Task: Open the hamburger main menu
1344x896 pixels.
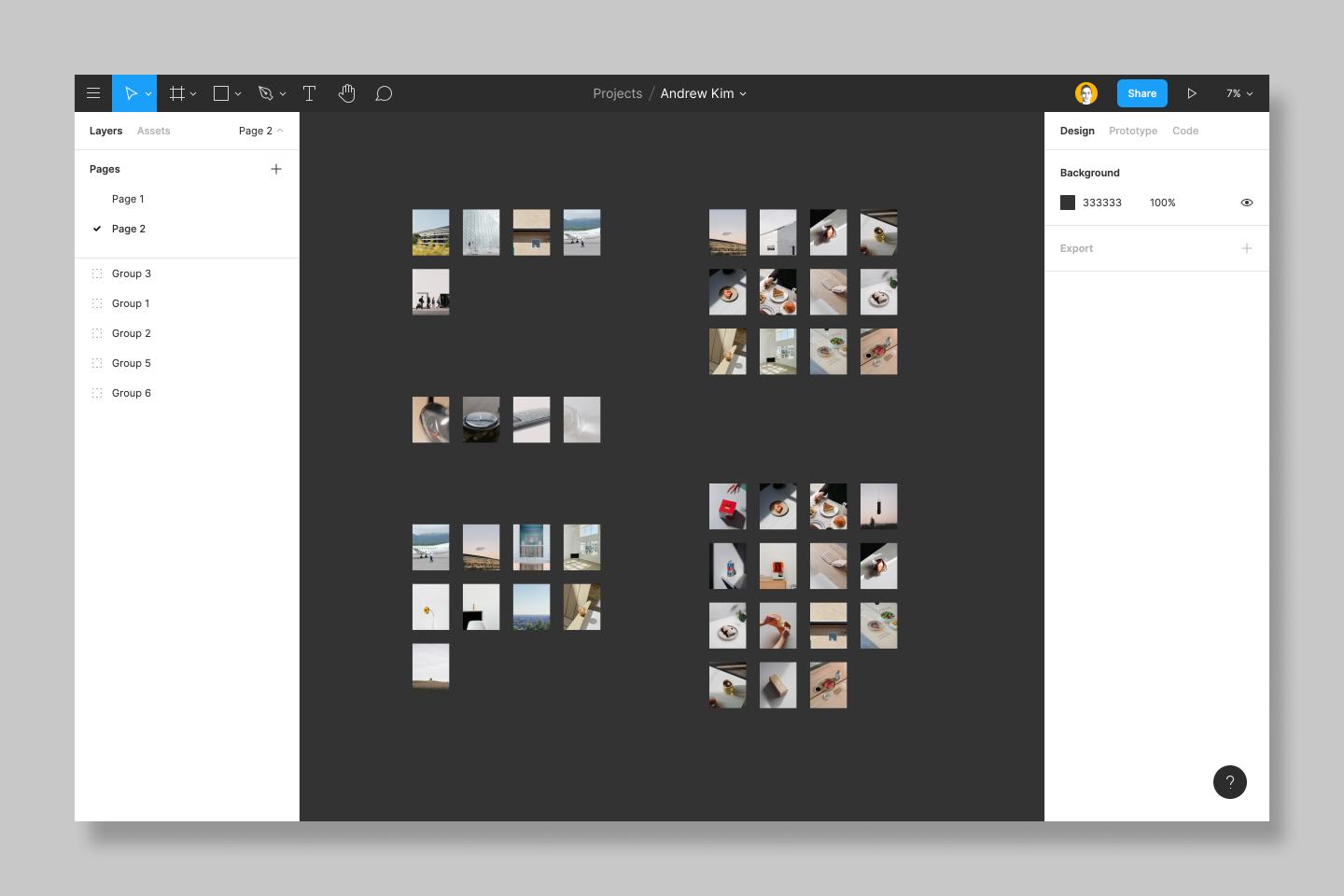Action: pyautogui.click(x=93, y=93)
